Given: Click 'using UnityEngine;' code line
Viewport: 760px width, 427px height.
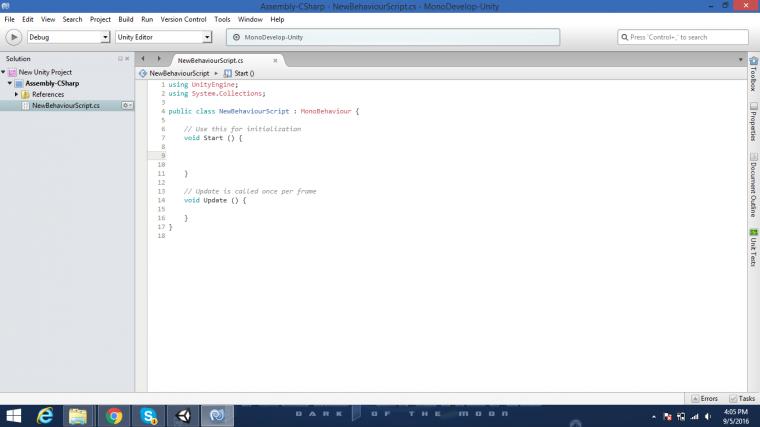Looking at the screenshot, I should tap(203, 85).
